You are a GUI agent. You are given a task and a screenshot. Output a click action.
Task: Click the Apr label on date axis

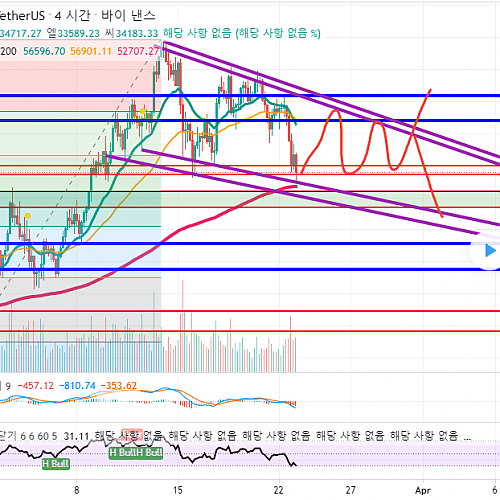click(x=423, y=490)
